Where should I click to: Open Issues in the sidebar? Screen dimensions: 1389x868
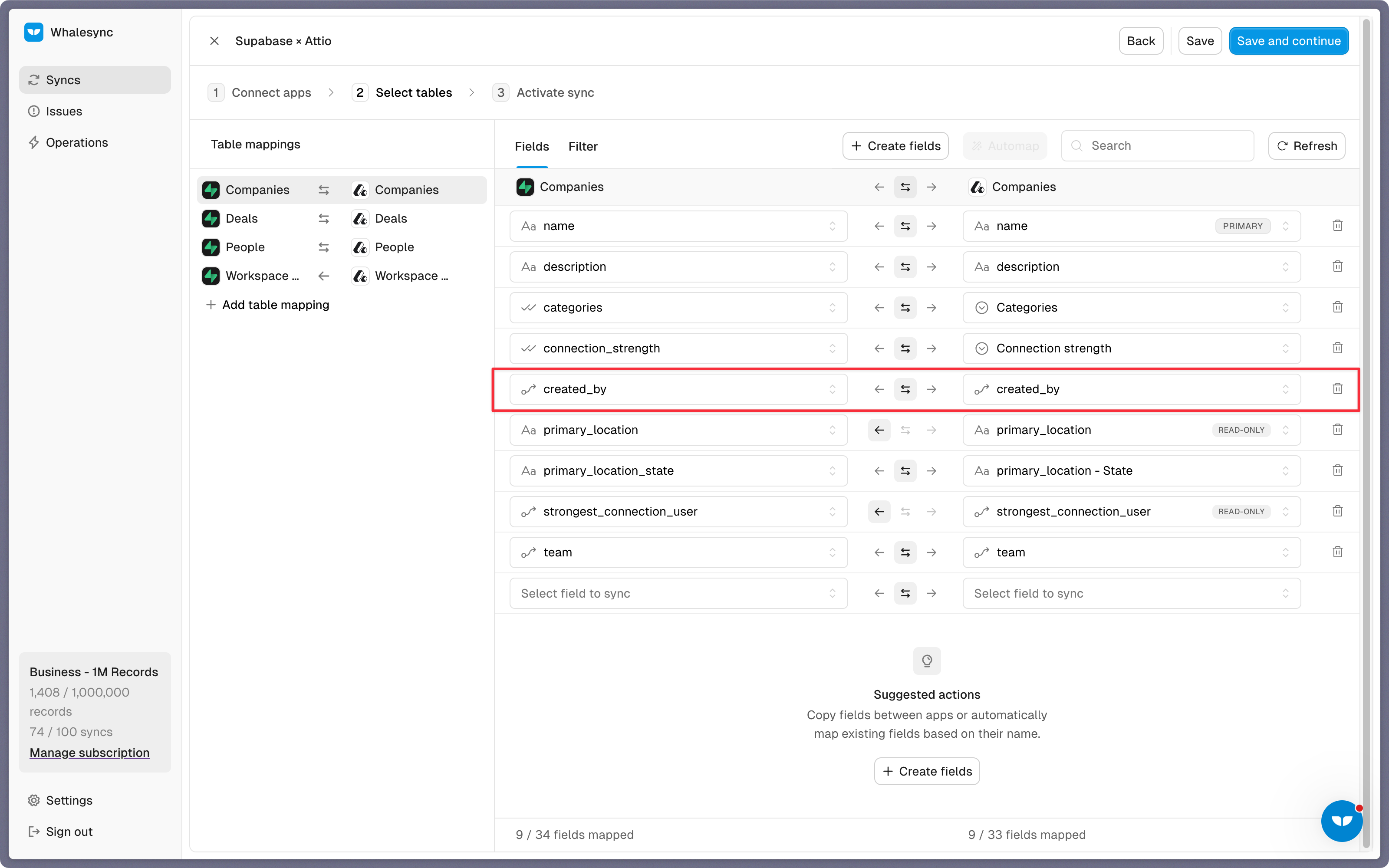click(x=95, y=112)
